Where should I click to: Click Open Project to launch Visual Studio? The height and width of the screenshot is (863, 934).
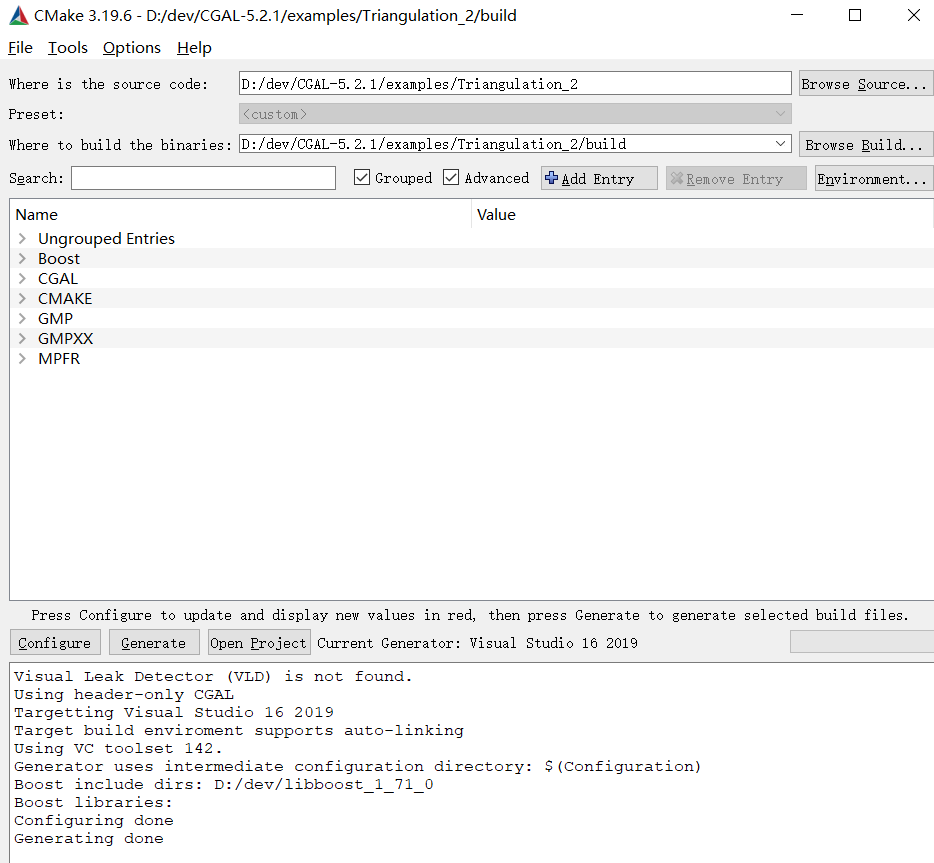point(258,642)
